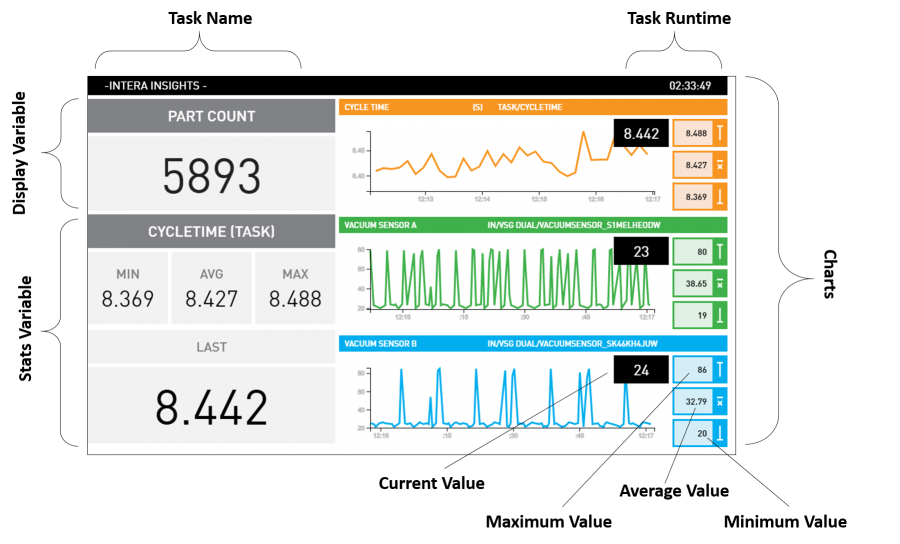The width and height of the screenshot is (900, 544).
Task: Click the MAX 8.488 stats tile
Action: (295, 288)
